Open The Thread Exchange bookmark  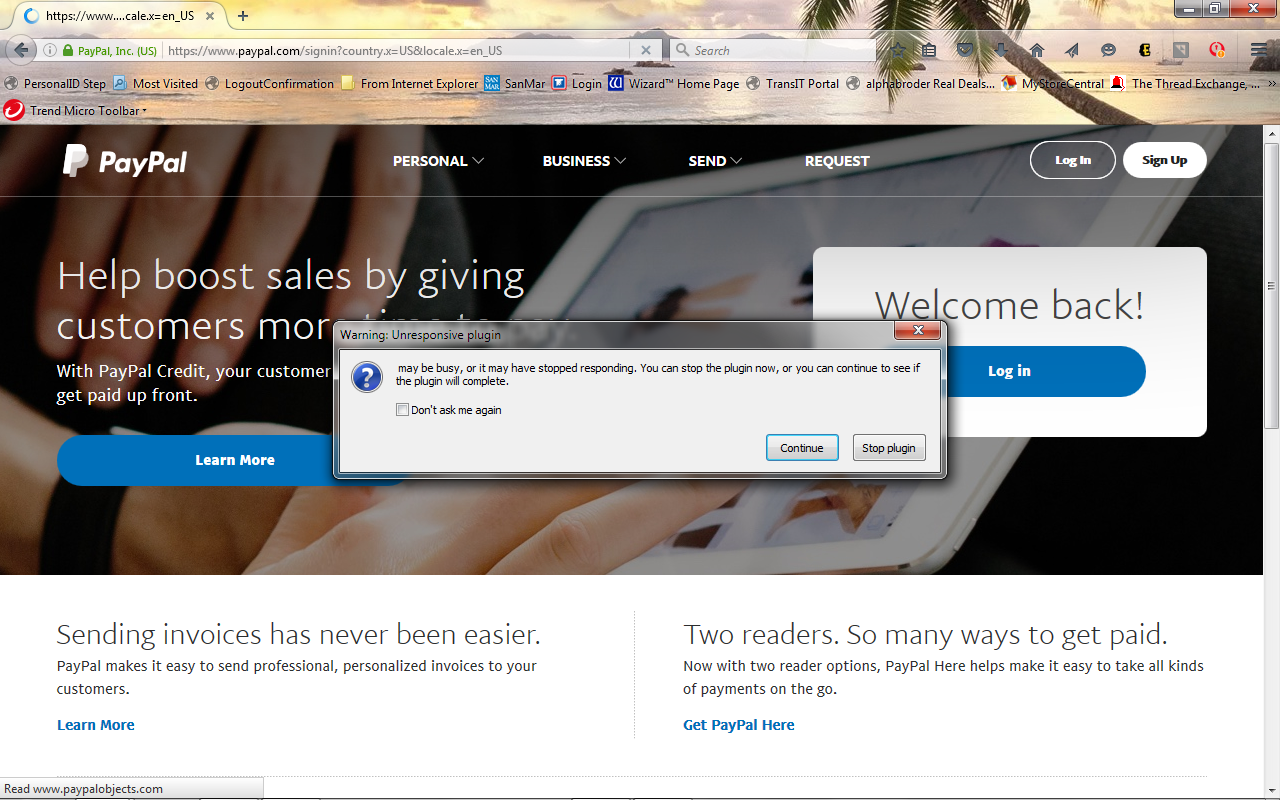(x=1185, y=84)
